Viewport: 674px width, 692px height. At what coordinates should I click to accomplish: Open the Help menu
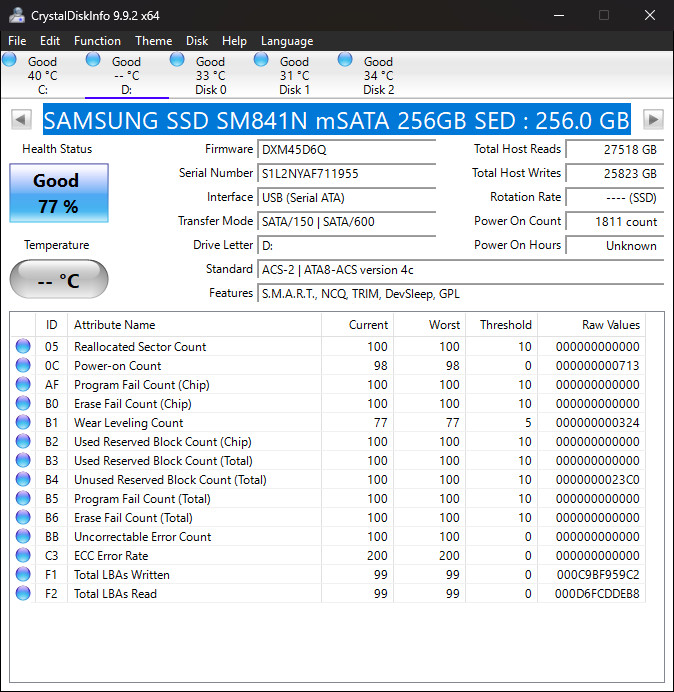234,41
